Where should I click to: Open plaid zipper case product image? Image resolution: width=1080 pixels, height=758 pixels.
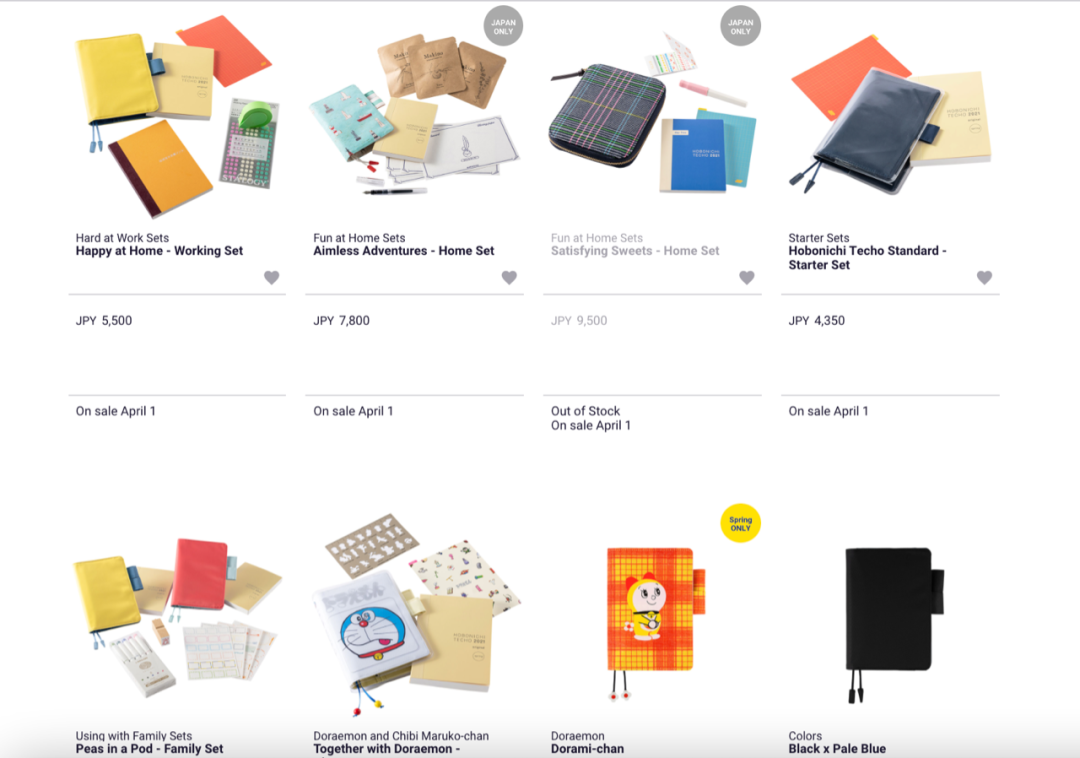click(x=652, y=114)
